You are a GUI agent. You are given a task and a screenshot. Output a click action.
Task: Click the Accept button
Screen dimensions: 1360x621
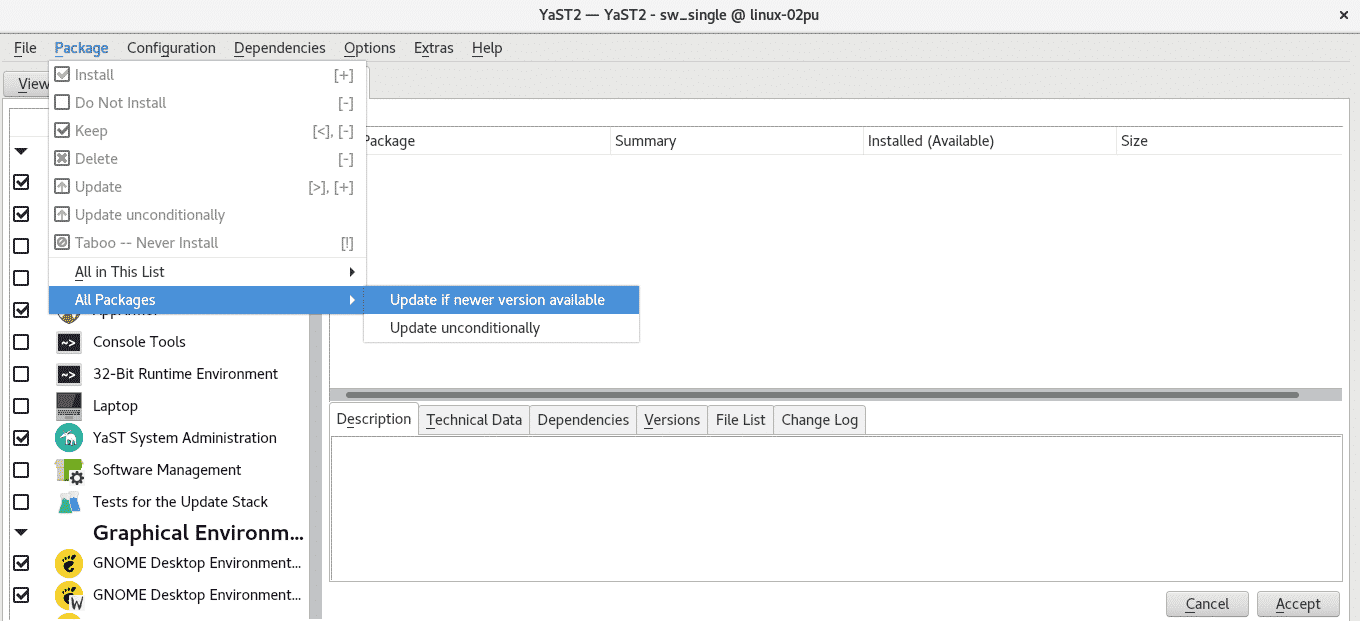click(x=1298, y=604)
